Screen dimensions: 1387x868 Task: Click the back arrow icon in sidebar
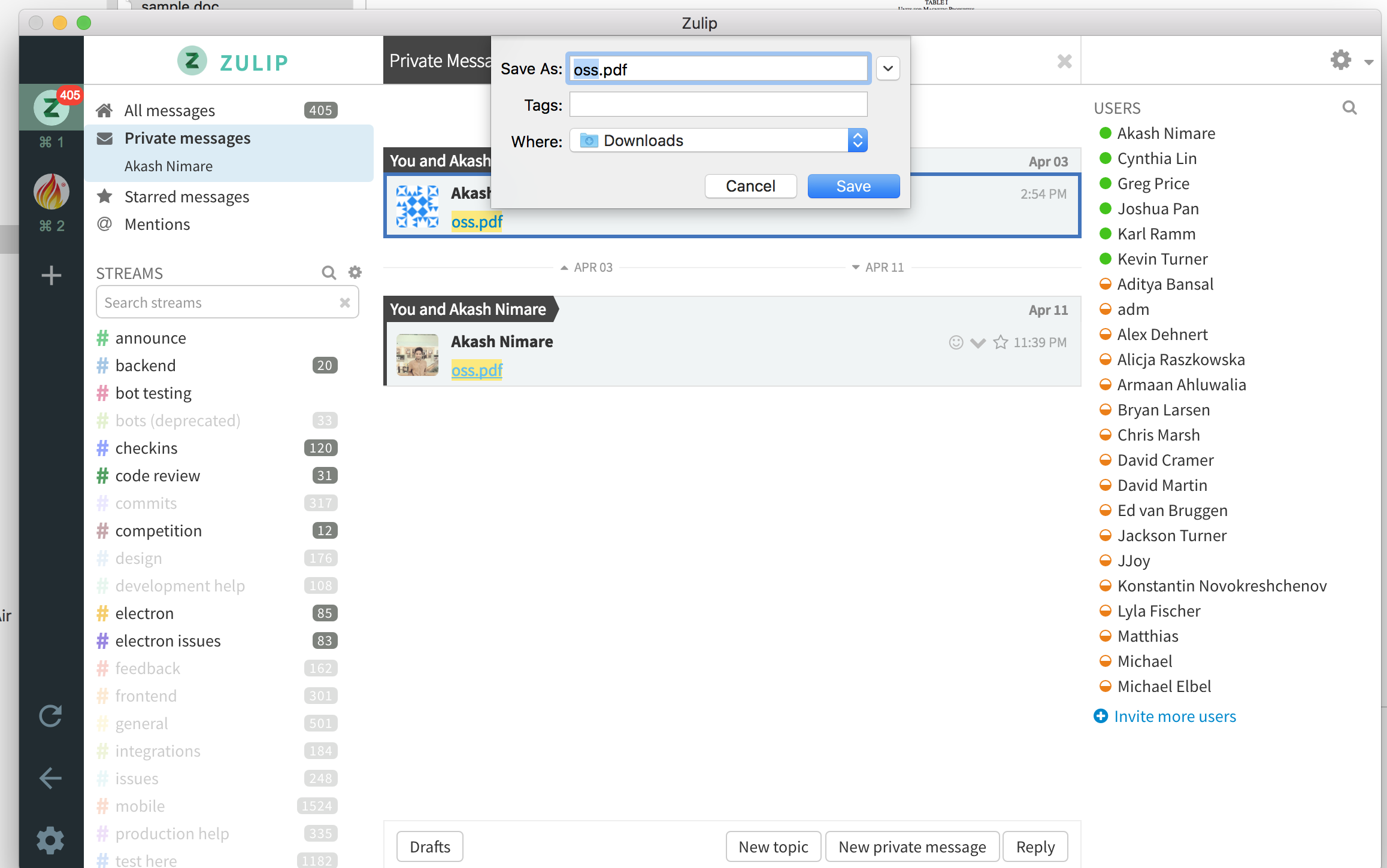[x=51, y=778]
